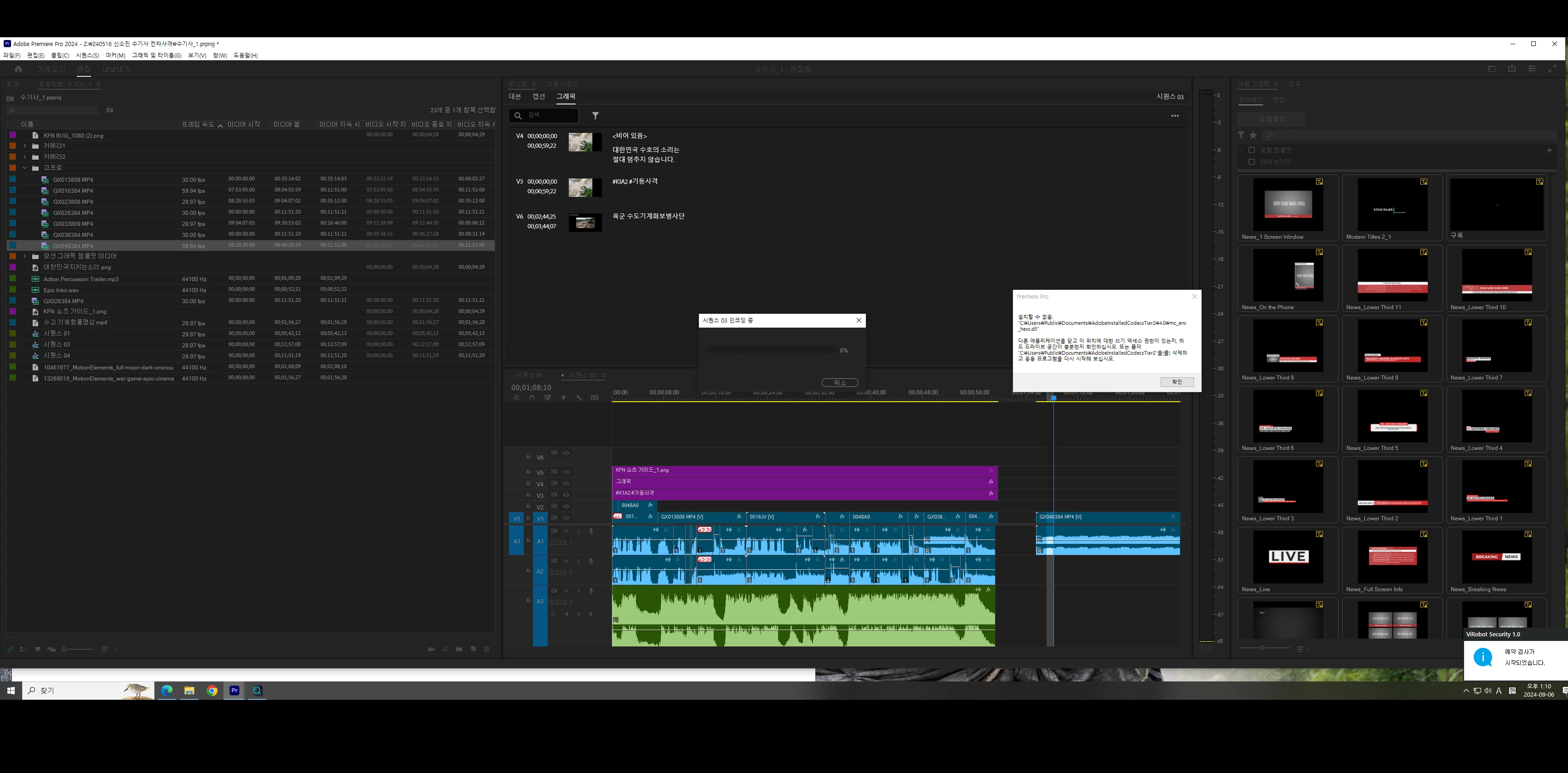Adjust the project panel thumbnail zoom slider
Screen dimensions: 1568x773
[64, 649]
